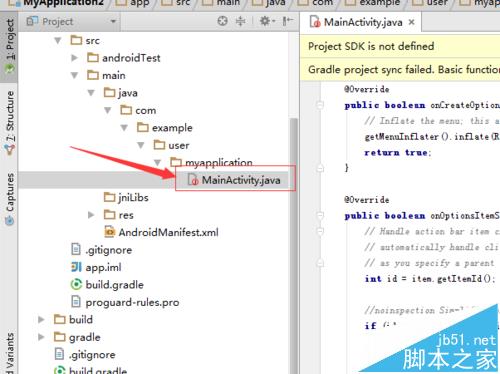
Task: Click the Project tool window Android icon
Action: click(9, 69)
